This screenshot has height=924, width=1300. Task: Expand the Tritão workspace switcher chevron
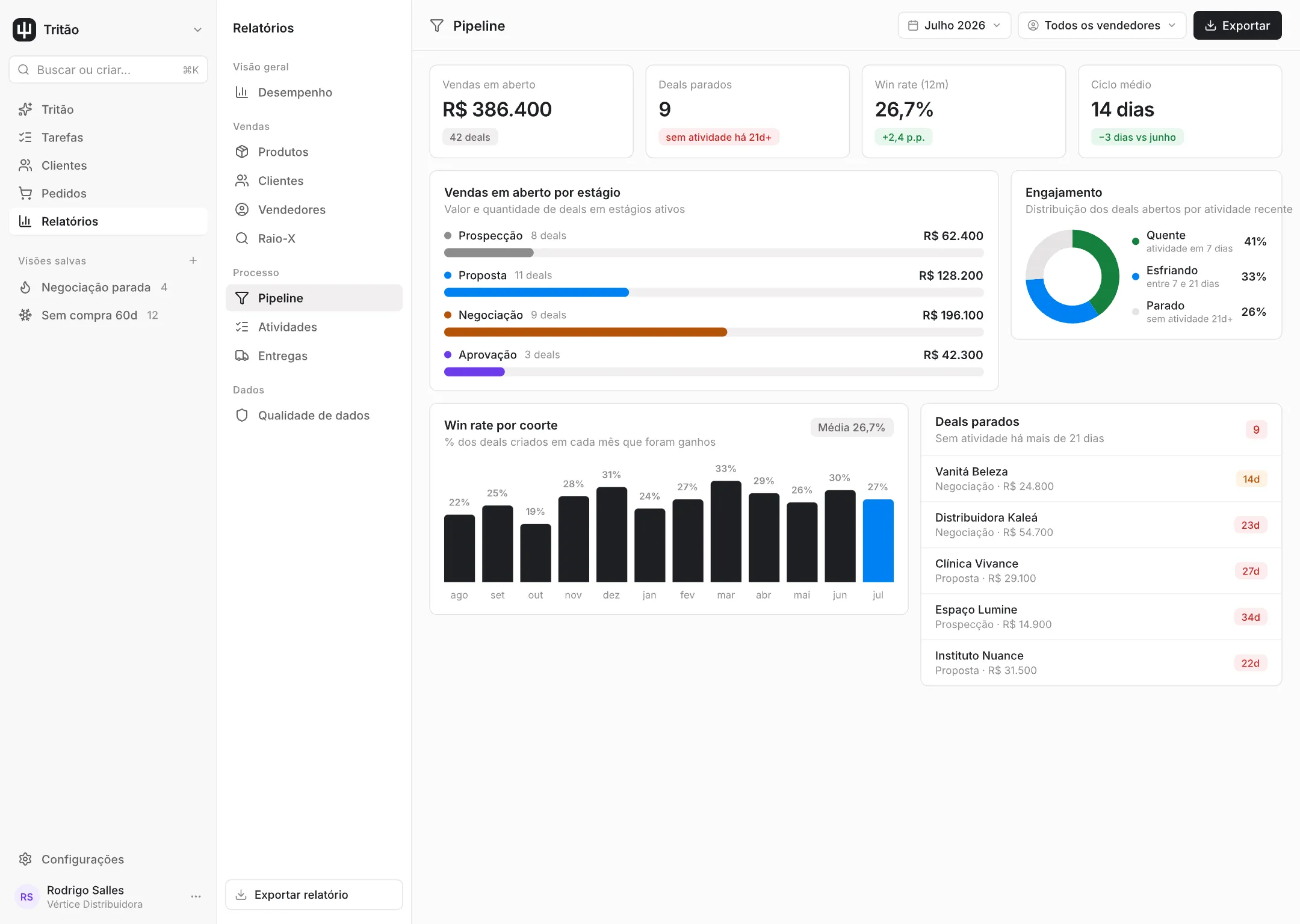pyautogui.click(x=197, y=29)
